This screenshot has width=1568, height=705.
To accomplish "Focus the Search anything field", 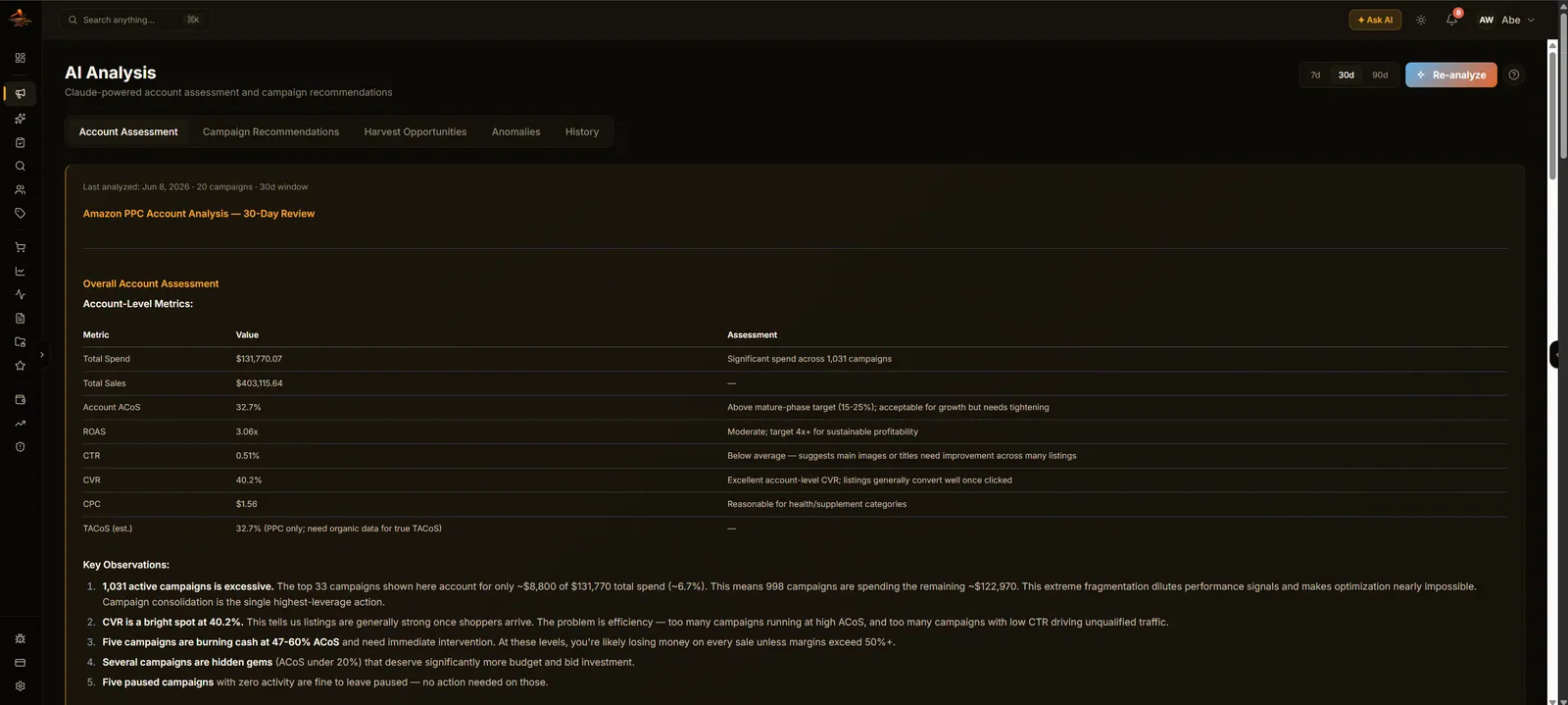I will 135,20.
